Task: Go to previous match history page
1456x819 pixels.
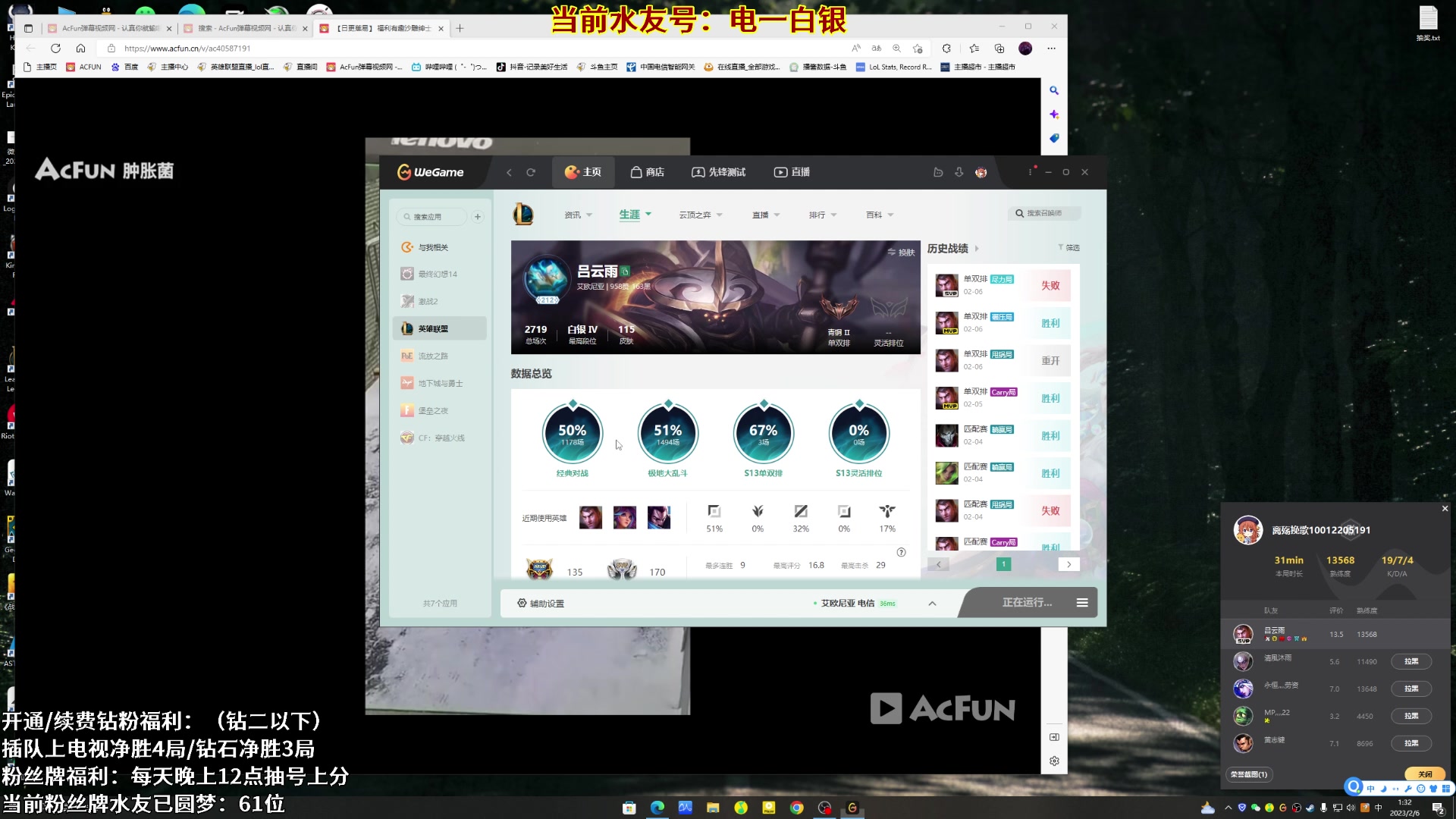Action: [x=938, y=564]
